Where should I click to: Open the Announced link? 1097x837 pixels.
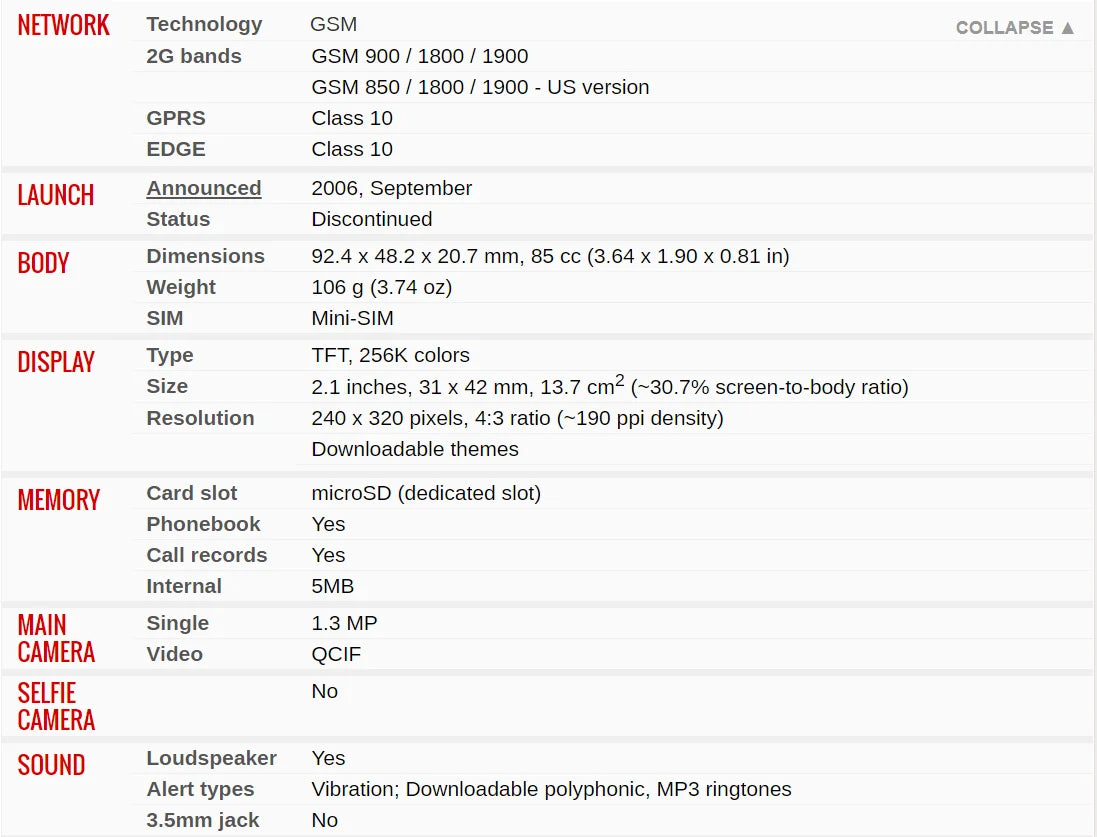(204, 188)
